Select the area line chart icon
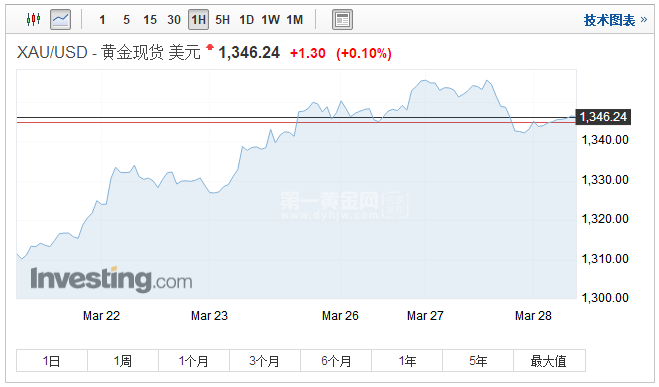659x387 pixels. (x=61, y=20)
